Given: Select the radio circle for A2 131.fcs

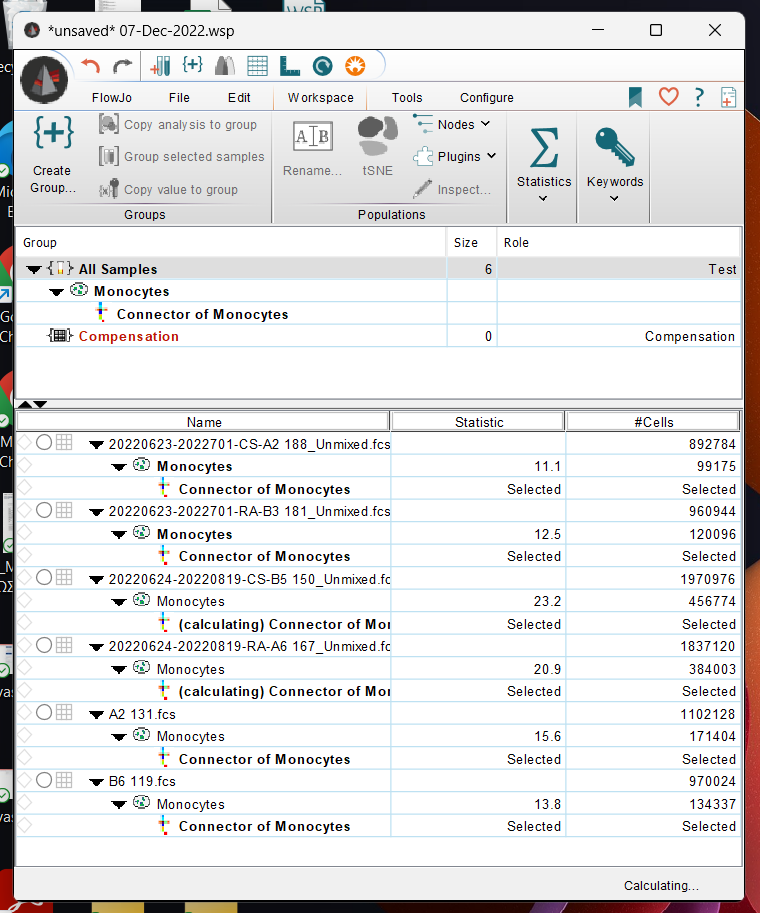Looking at the screenshot, I should 44,713.
